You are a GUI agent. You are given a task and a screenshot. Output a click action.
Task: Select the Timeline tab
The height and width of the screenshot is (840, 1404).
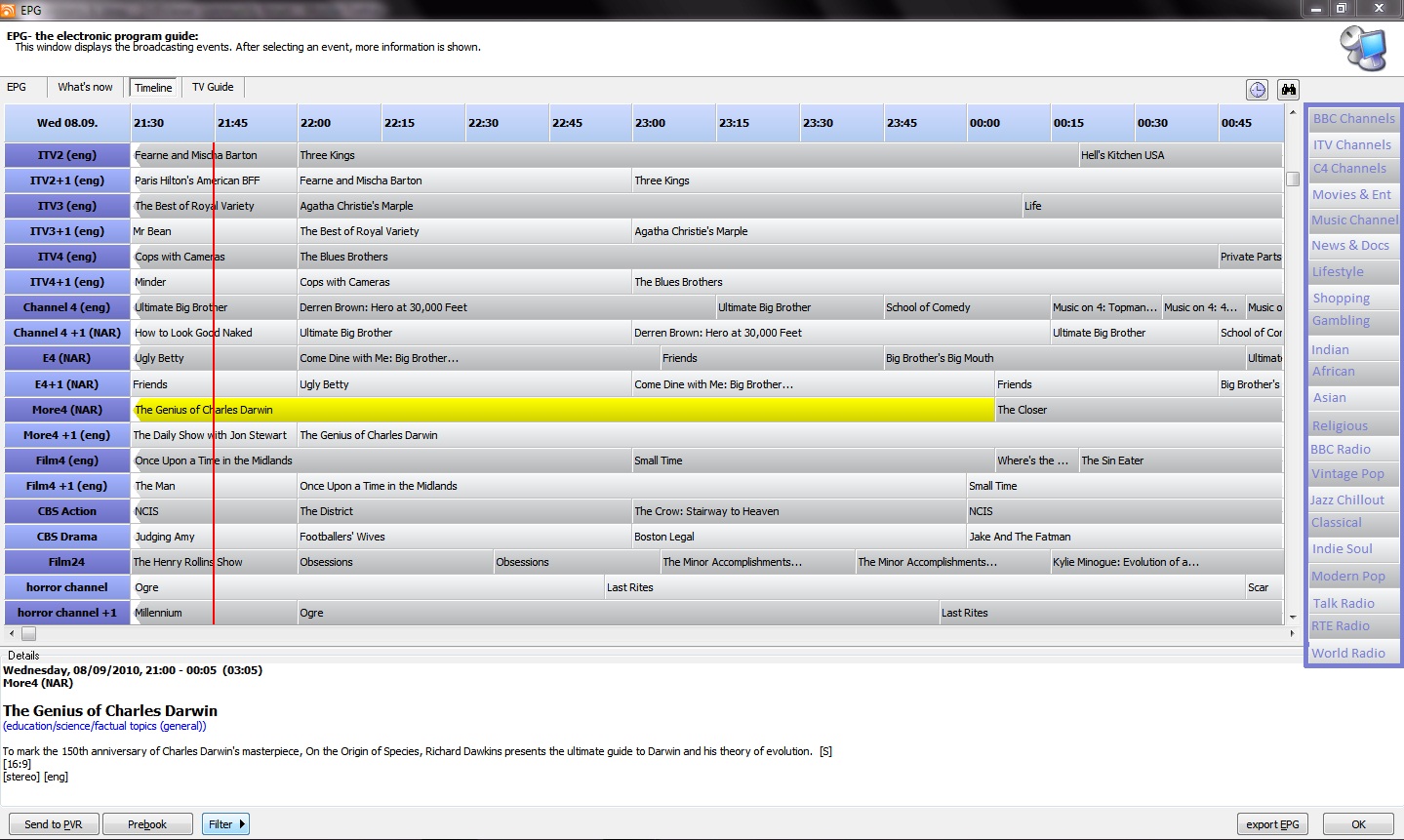153,88
